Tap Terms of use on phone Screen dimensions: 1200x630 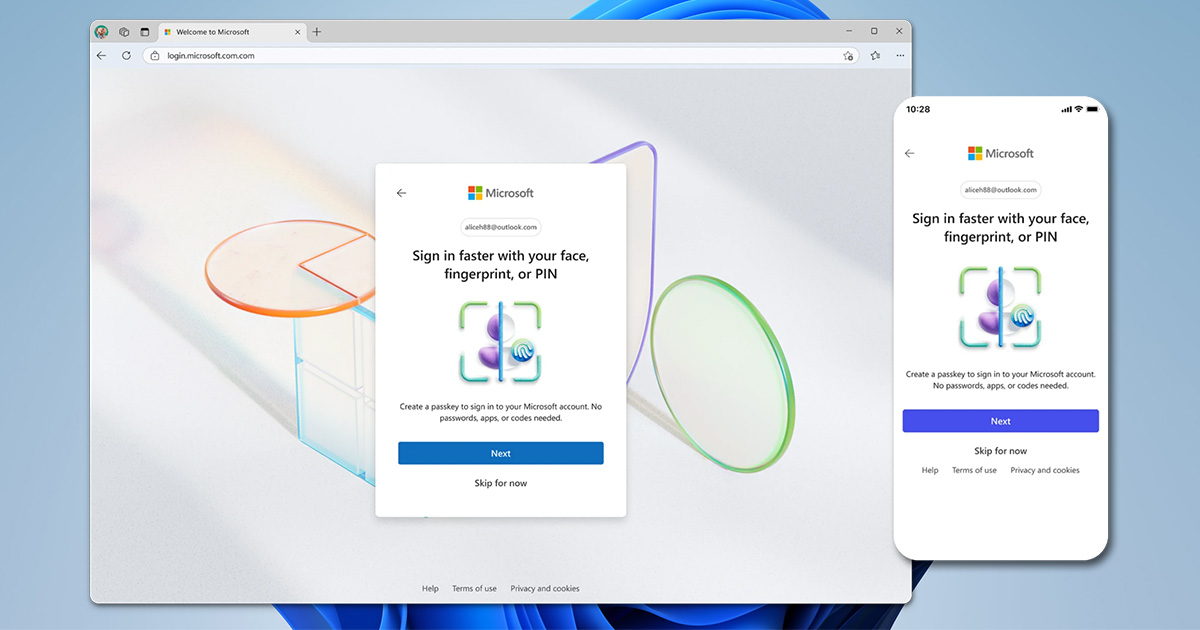click(x=974, y=470)
